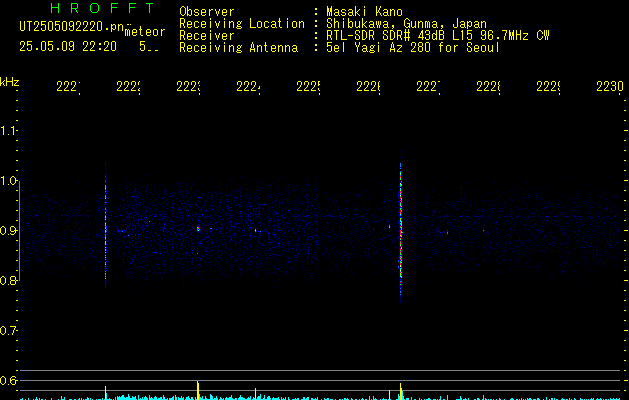Screen dimensions: 629x400
Task: Click the echo spot below 2224
Action: 256,230
